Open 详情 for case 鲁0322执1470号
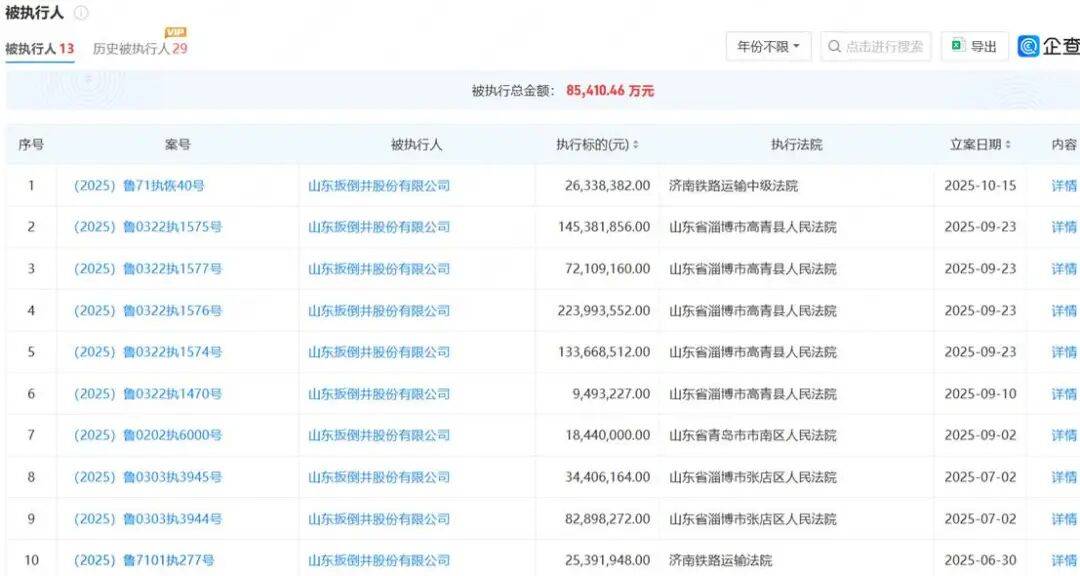 point(1064,394)
